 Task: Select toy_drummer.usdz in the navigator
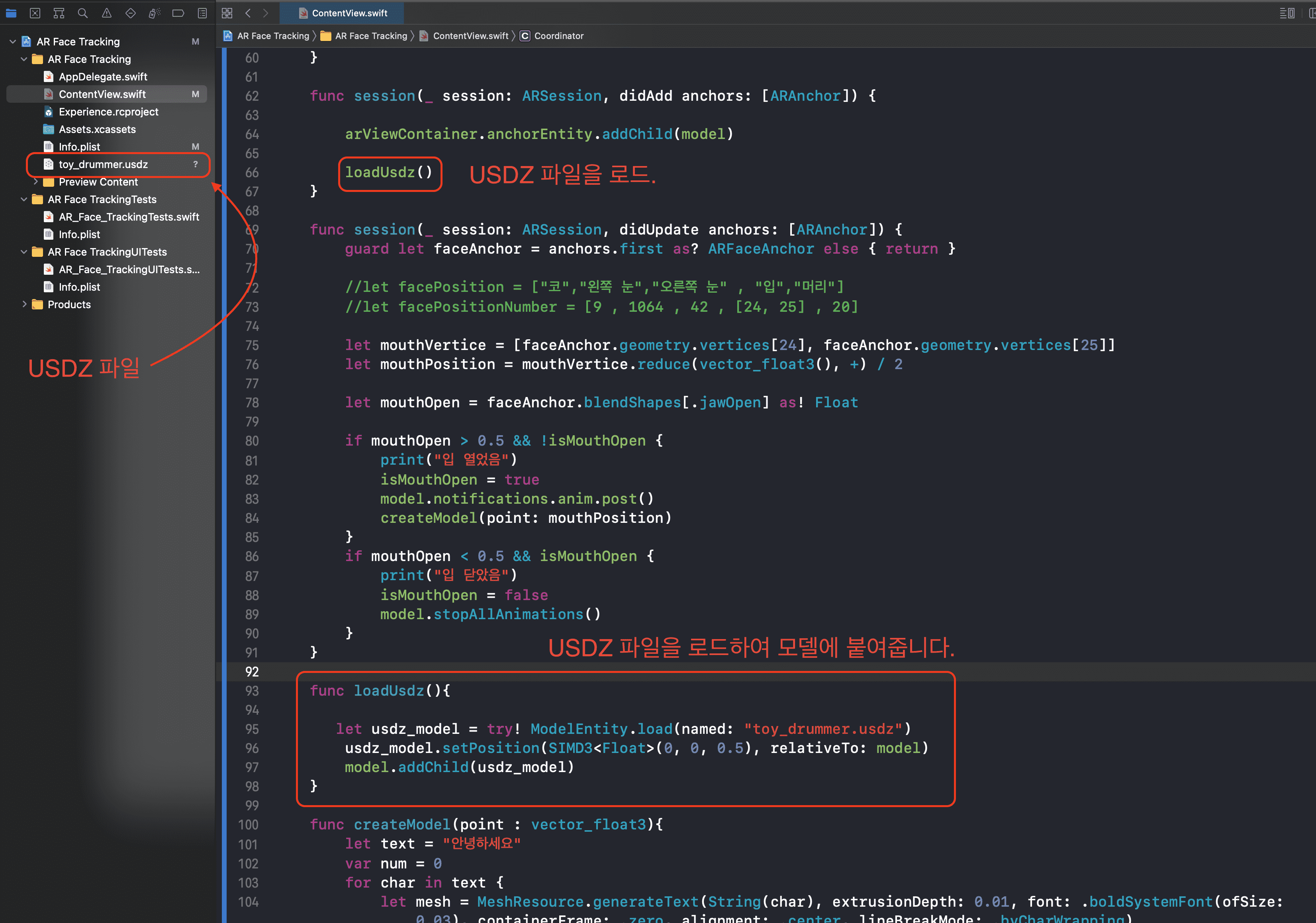click(103, 164)
